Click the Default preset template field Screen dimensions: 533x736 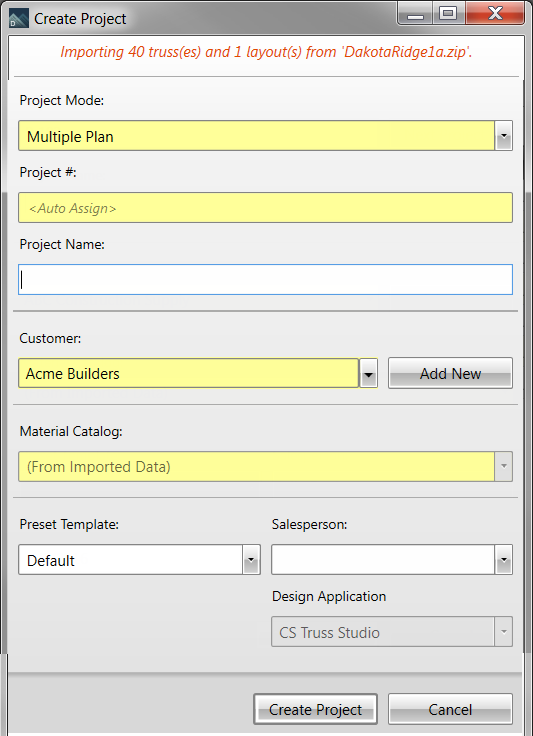[x=130, y=560]
